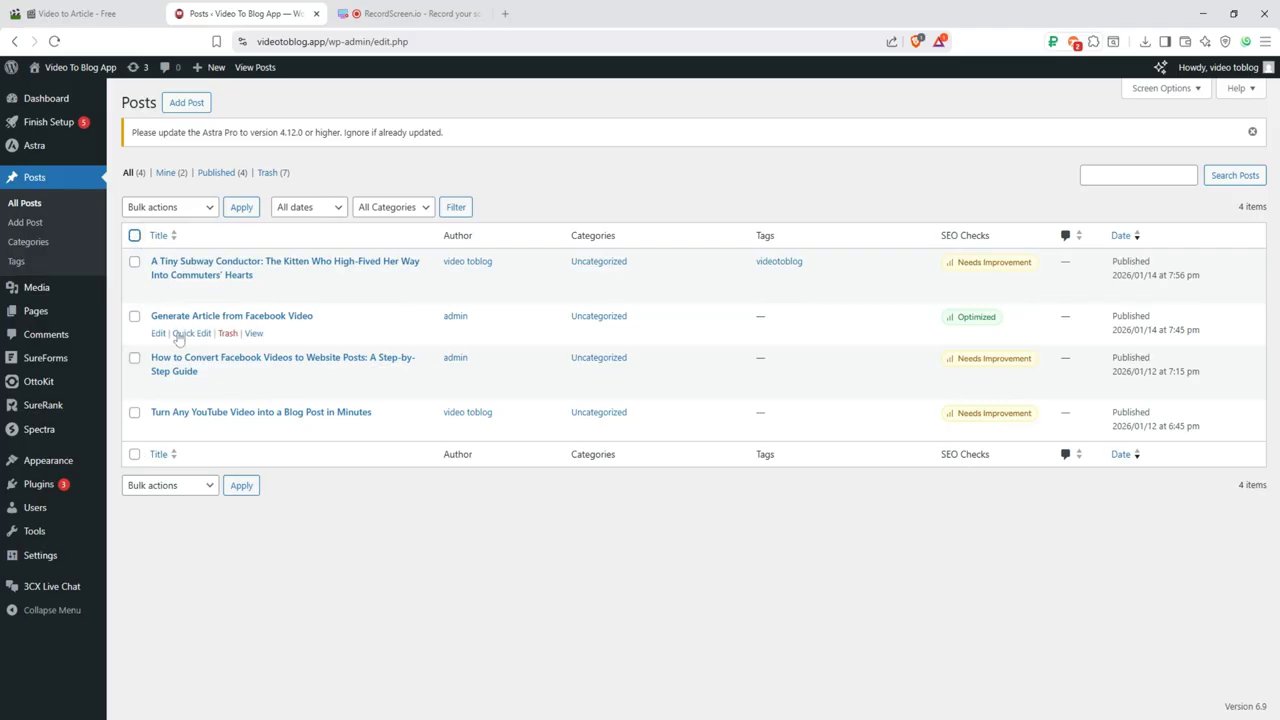Click the comment bubble icon in the posts table header
Viewport: 1280px width, 720px height.
coord(1064,235)
